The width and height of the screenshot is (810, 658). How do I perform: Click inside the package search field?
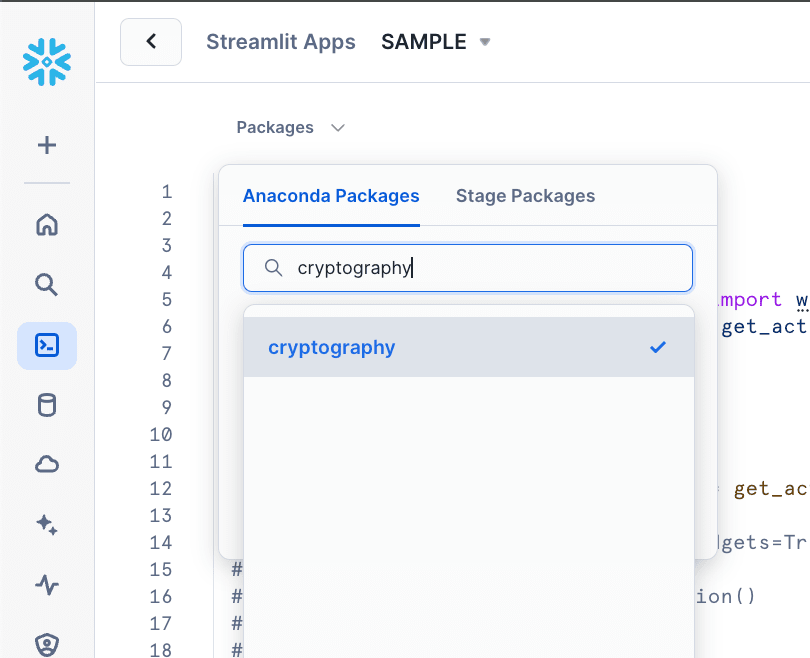pyautogui.click(x=467, y=268)
